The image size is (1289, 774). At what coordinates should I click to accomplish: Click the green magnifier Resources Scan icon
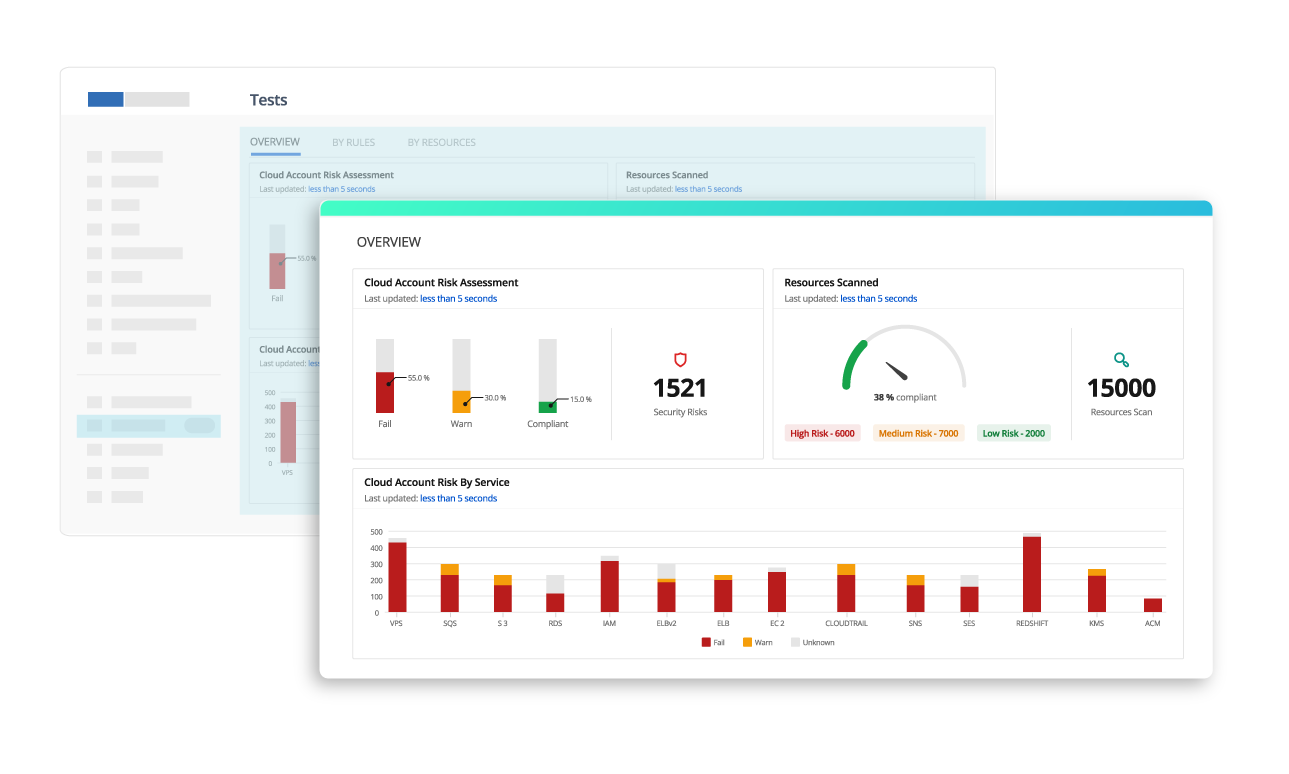[1121, 360]
